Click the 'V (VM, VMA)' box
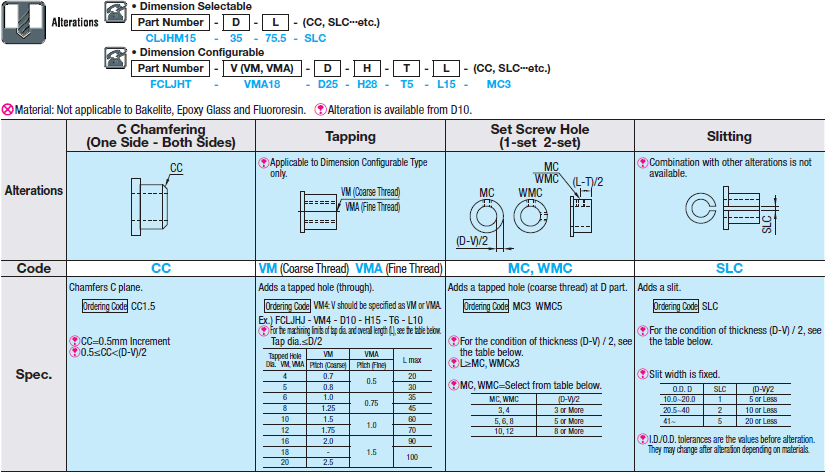The height and width of the screenshot is (472, 825). click(262, 68)
